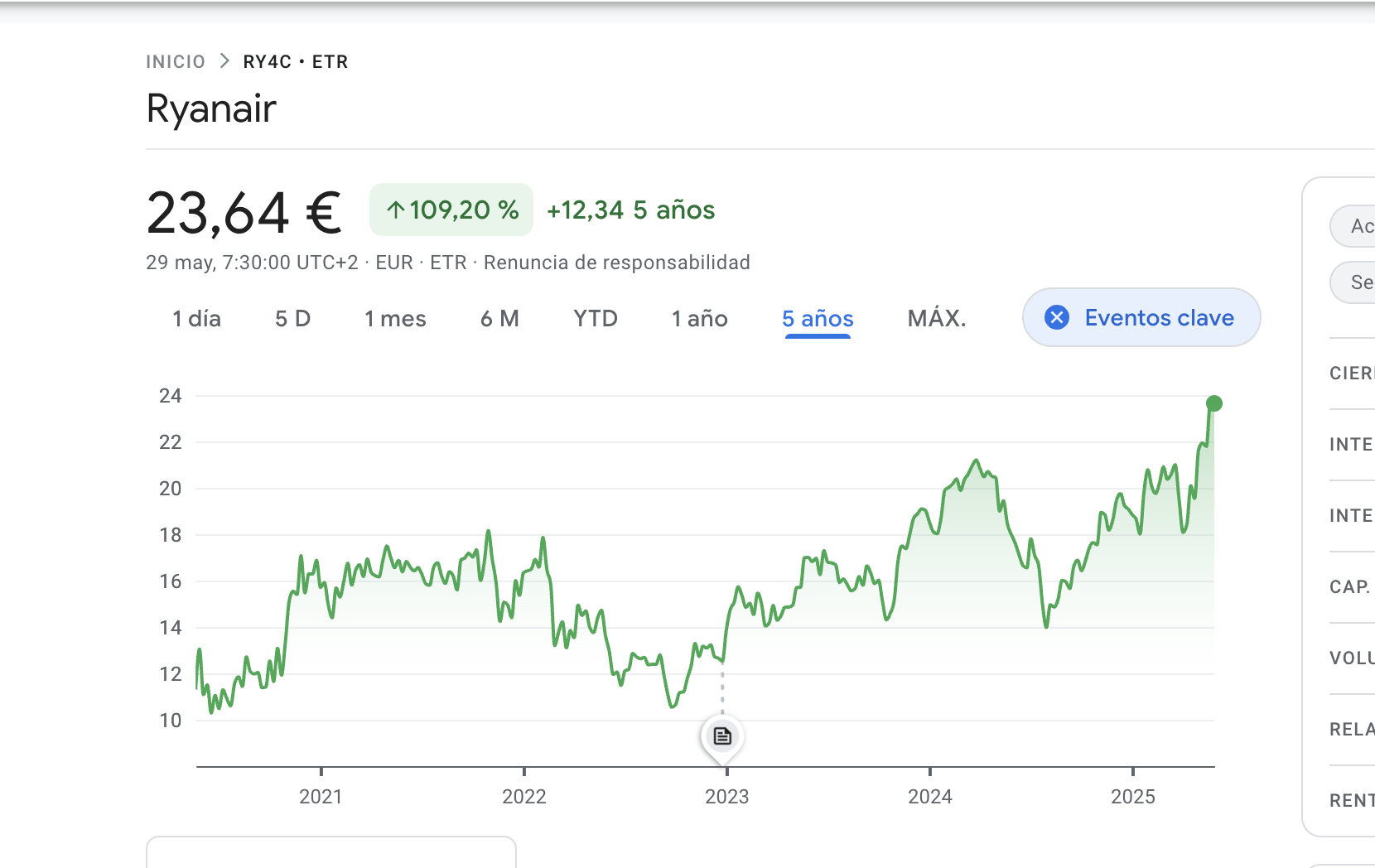Click the 2022 axis label

pos(524,797)
